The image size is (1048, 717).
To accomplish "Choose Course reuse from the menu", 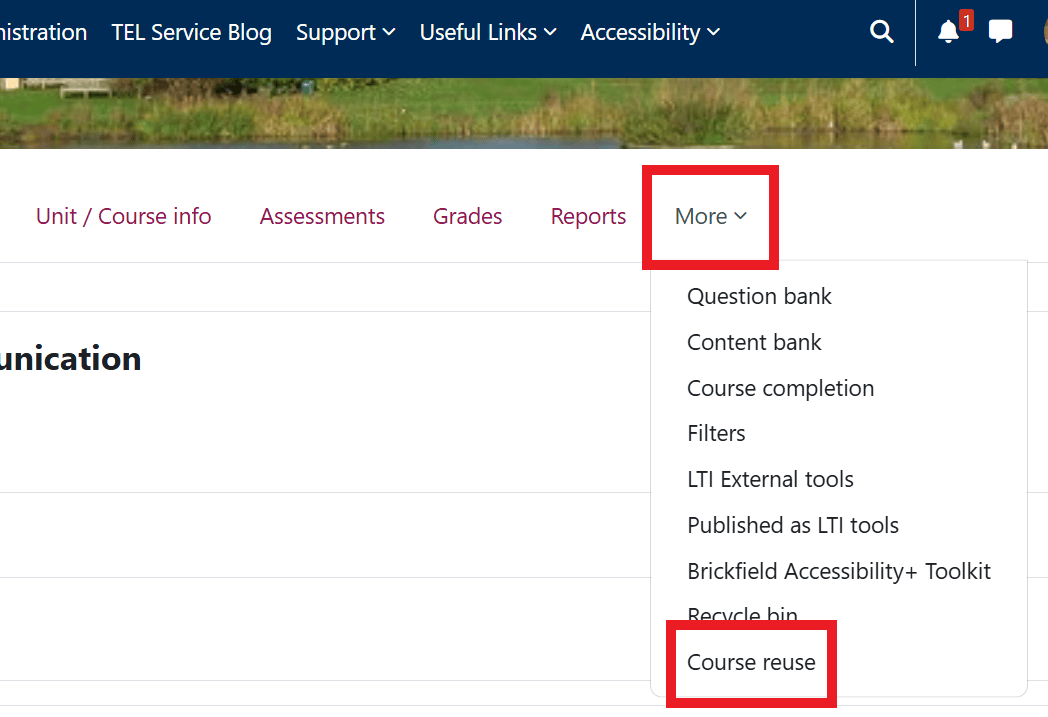I will point(751,662).
